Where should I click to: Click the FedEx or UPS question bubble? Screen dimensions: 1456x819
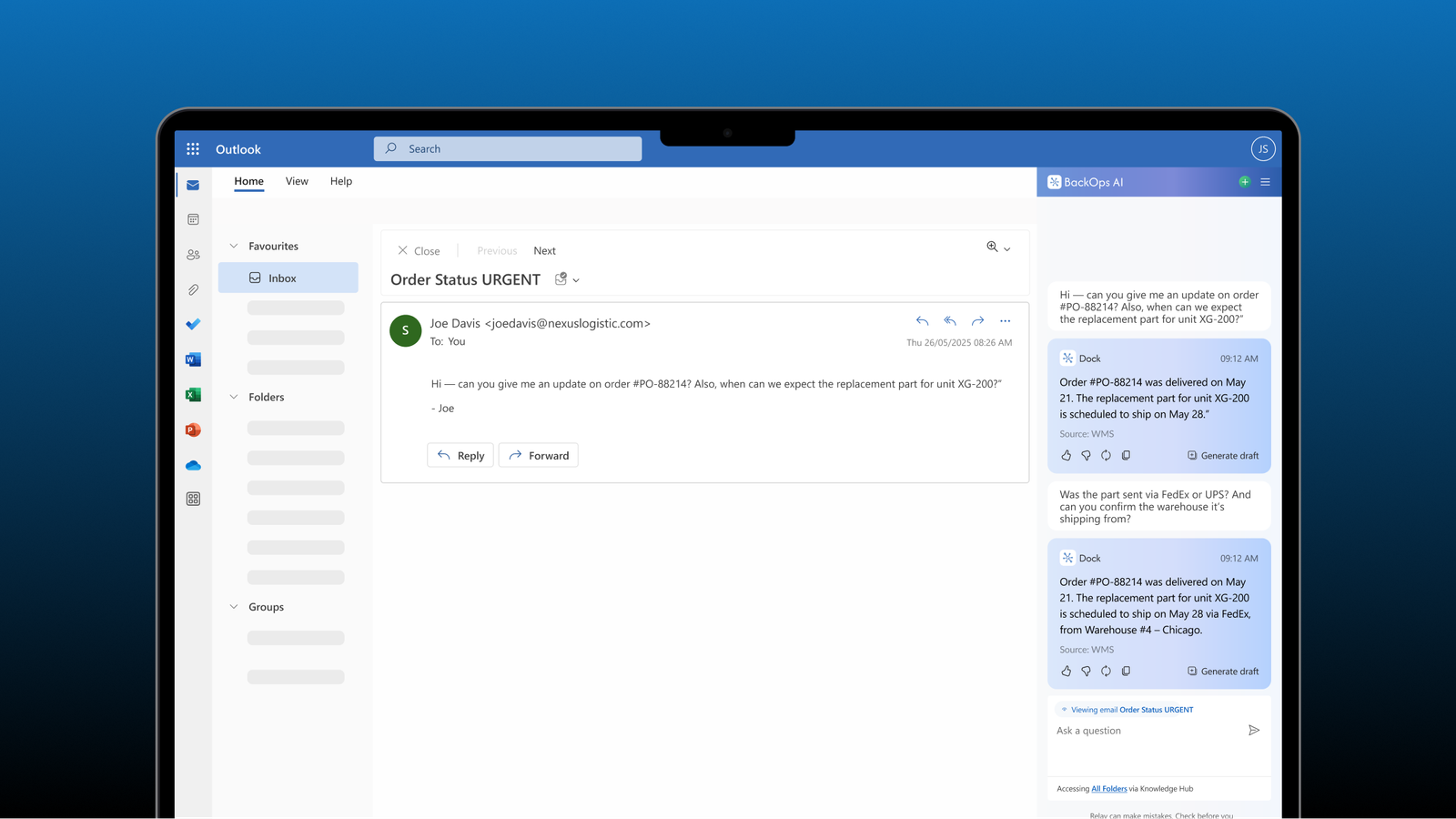point(1159,506)
